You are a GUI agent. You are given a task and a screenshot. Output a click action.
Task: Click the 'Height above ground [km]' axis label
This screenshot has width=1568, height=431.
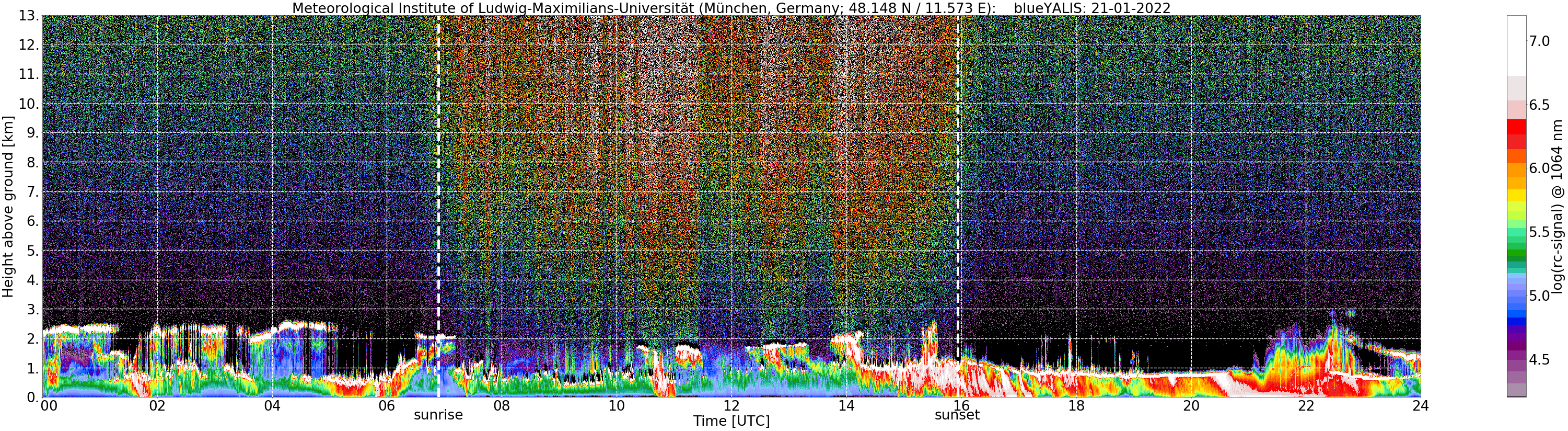8,207
